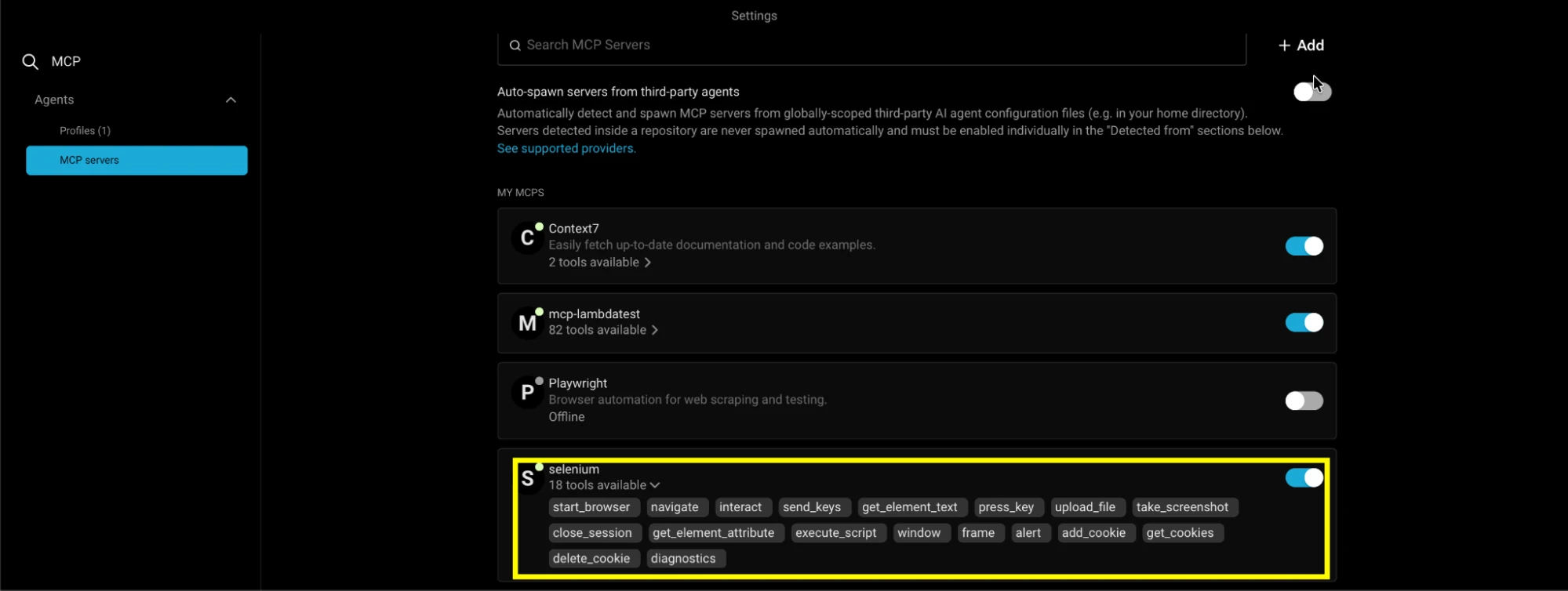Click 'Easily fetch up-to-date documentation' description
The height and width of the screenshot is (591, 1568).
point(711,245)
